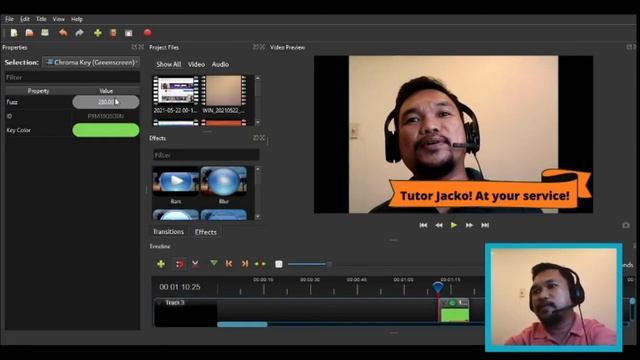Viewport: 640px width, 360px height.
Task: Click the Fullscreen toolbar icon
Action: tap(129, 33)
